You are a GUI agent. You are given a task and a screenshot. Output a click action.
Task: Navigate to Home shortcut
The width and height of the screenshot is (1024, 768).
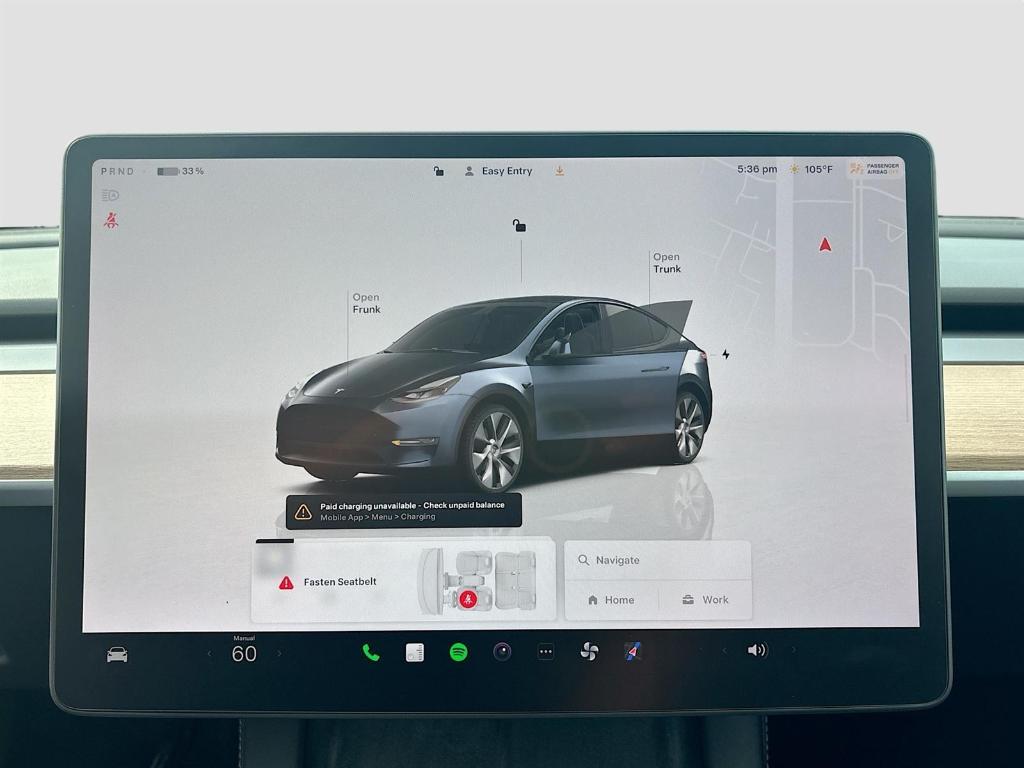[611, 600]
